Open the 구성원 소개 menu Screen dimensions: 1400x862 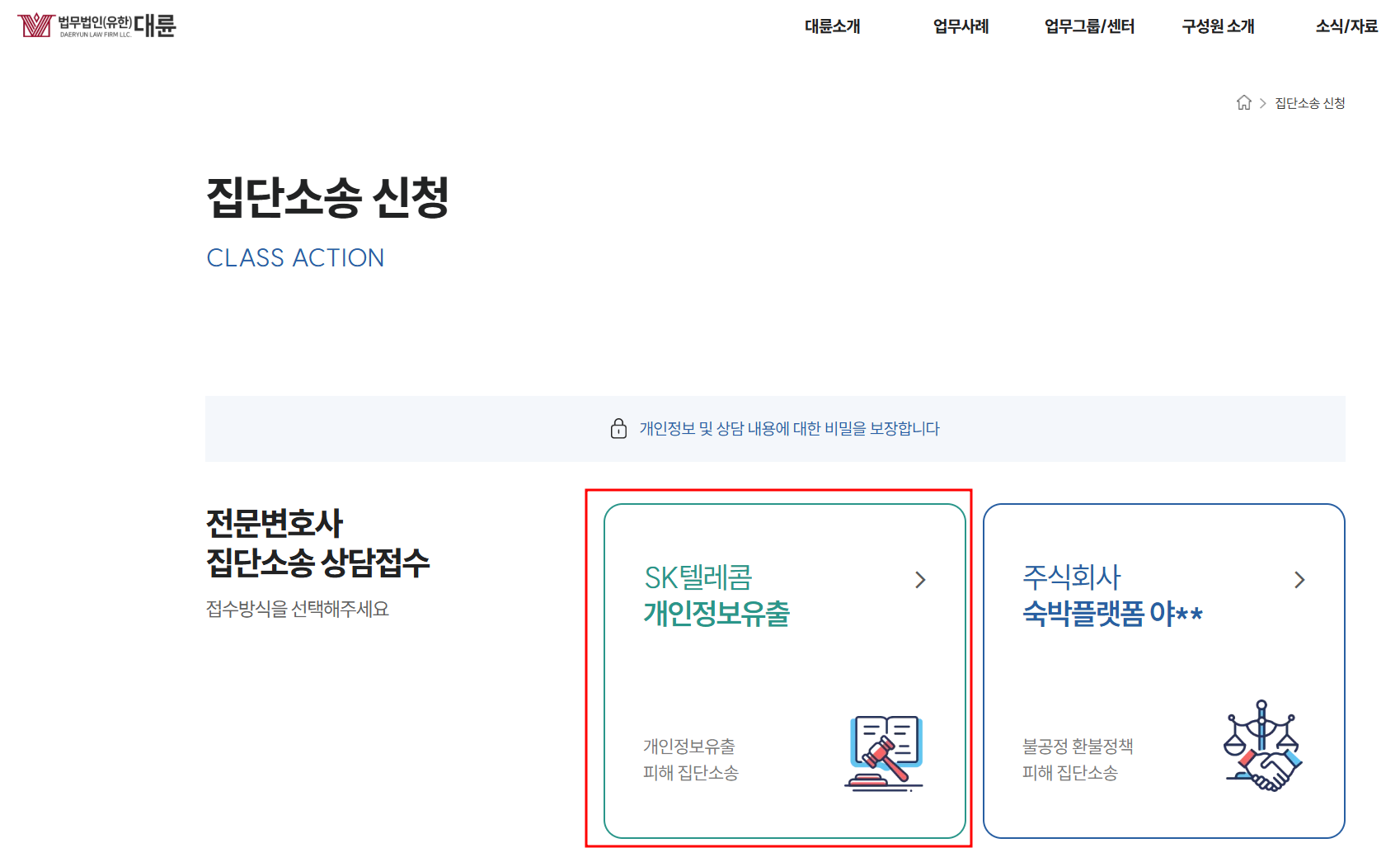click(1216, 26)
